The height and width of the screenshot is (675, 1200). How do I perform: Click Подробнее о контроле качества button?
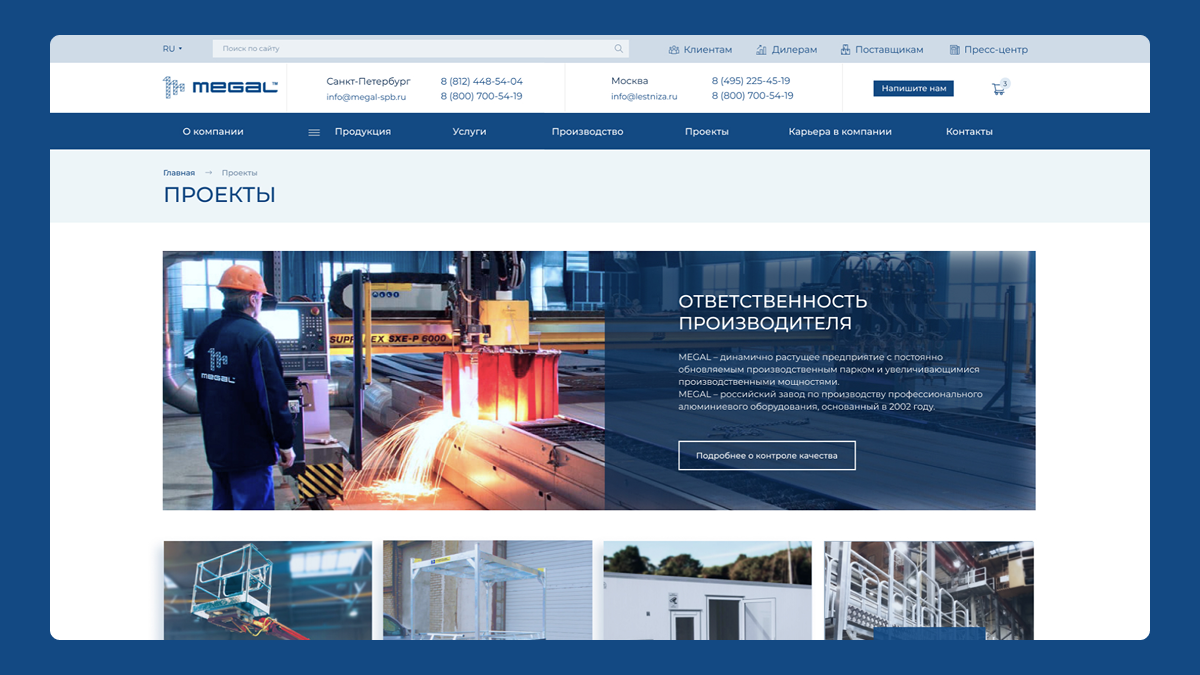coord(766,455)
